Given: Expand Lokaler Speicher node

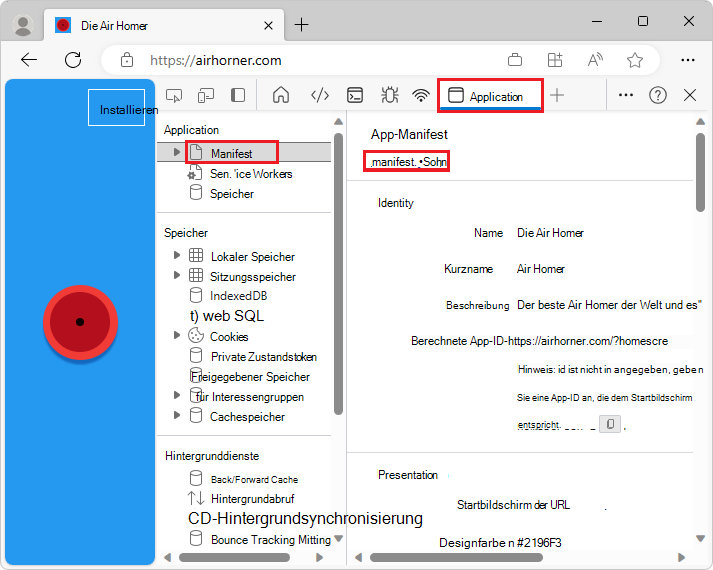Looking at the screenshot, I should pyautogui.click(x=177, y=255).
